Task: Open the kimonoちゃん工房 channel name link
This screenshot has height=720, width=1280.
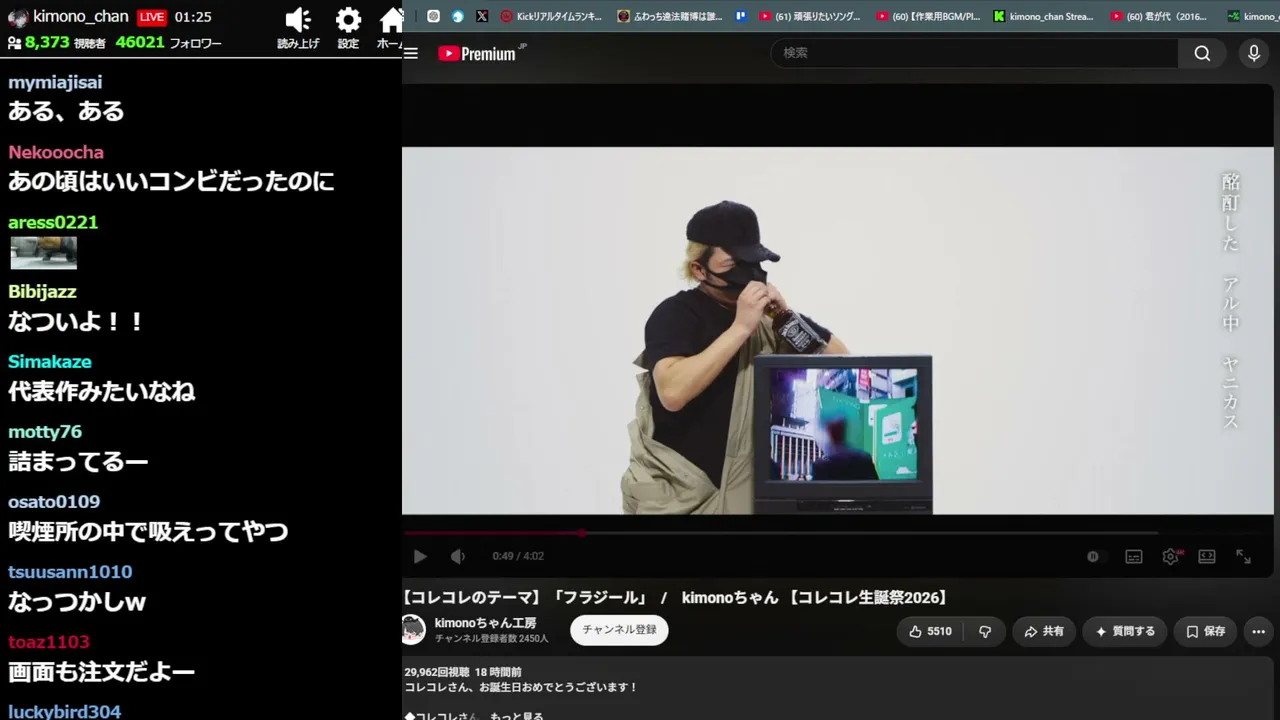Action: [485, 623]
